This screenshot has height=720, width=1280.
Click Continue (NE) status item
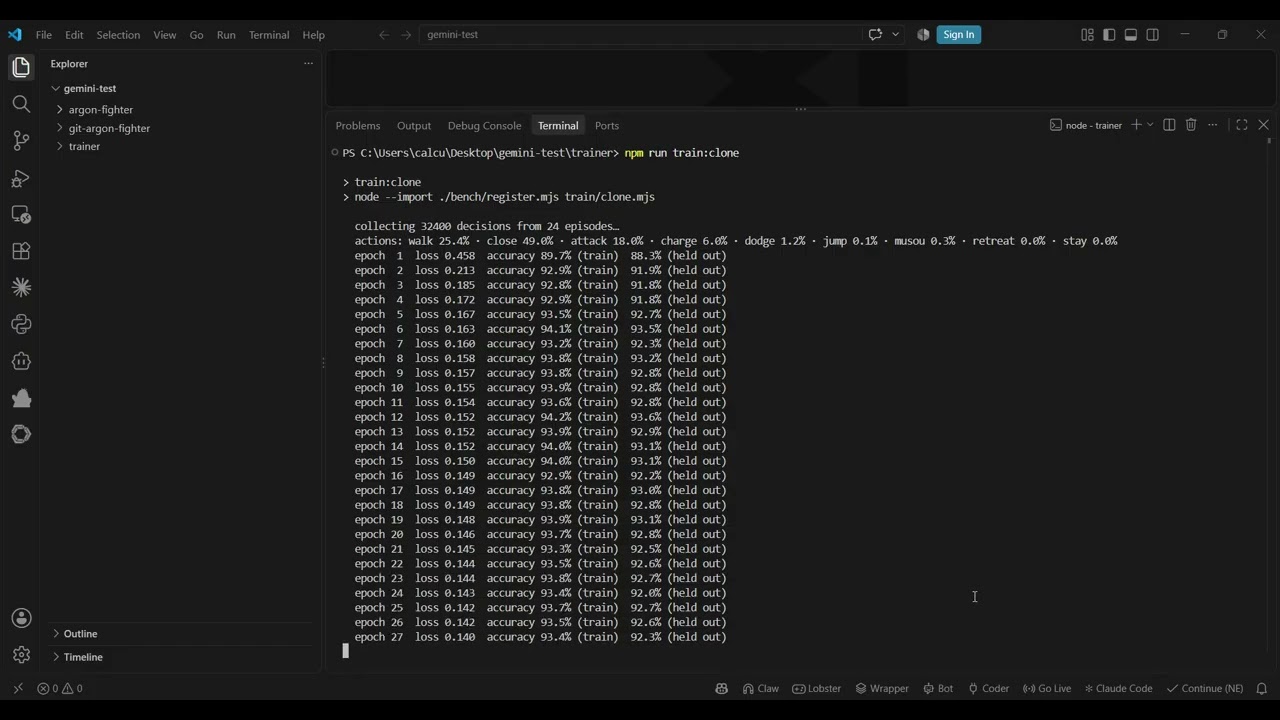point(1205,688)
